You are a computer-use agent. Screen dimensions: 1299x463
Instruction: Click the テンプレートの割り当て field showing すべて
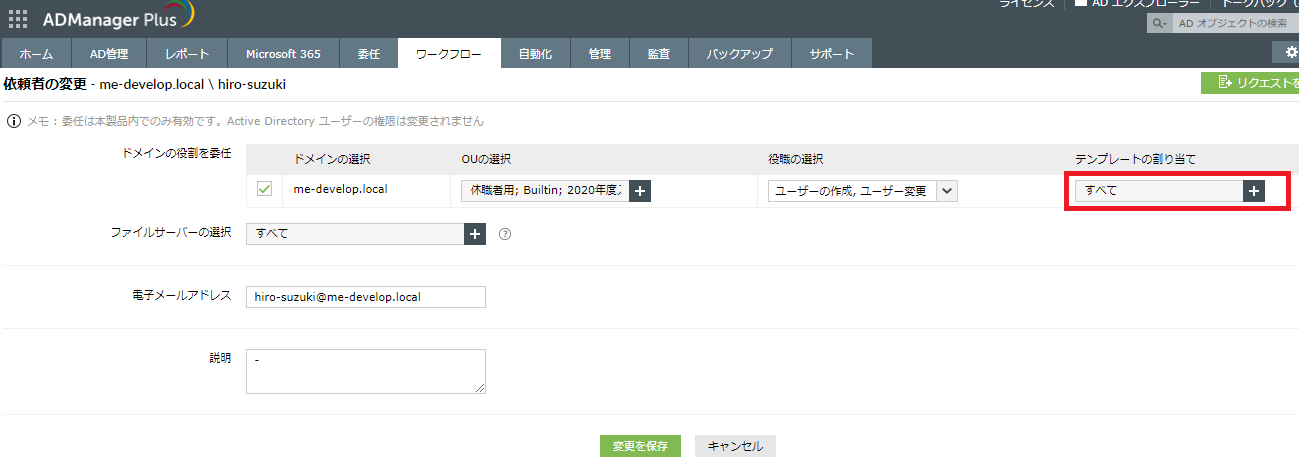[1158, 191]
